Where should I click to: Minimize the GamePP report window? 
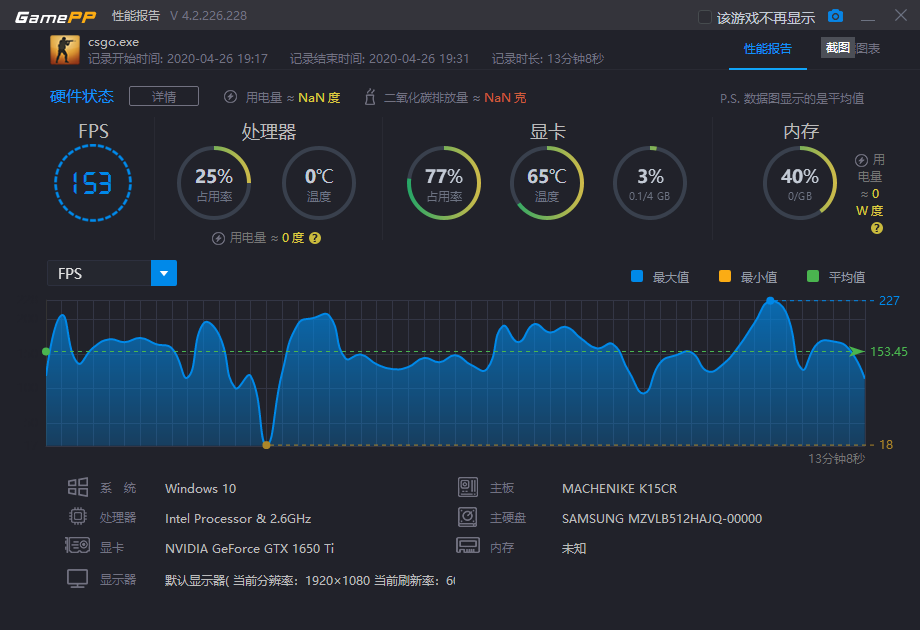[x=868, y=19]
